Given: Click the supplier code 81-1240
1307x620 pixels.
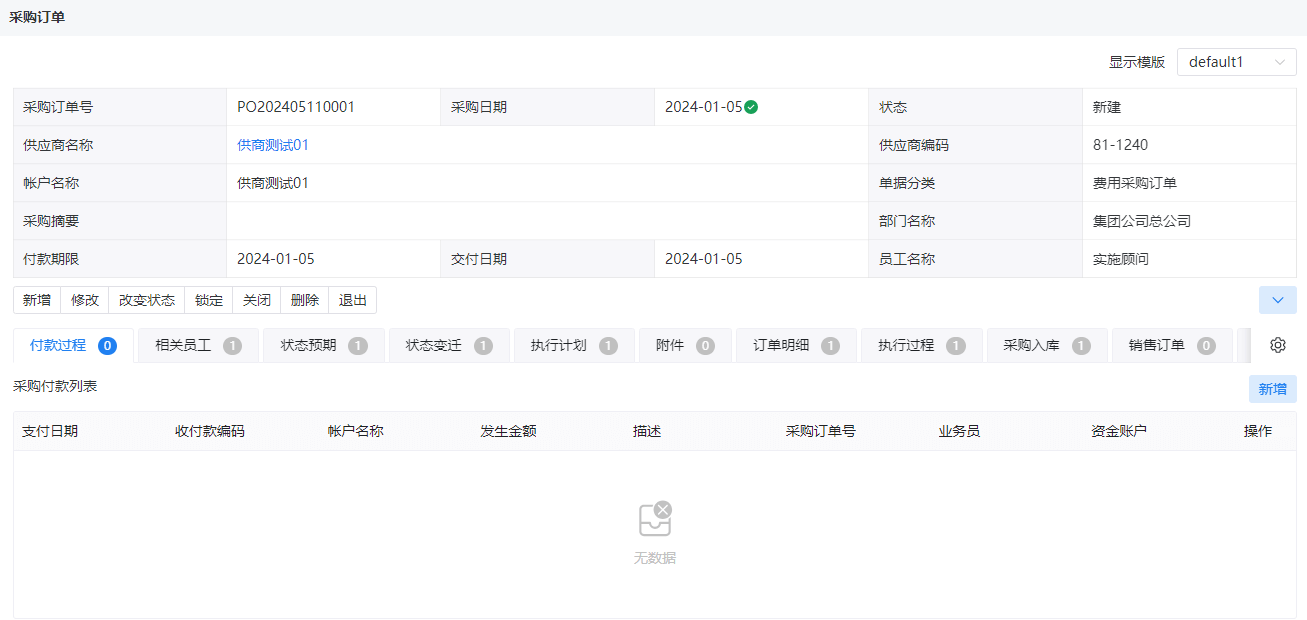Looking at the screenshot, I should coord(1121,145).
